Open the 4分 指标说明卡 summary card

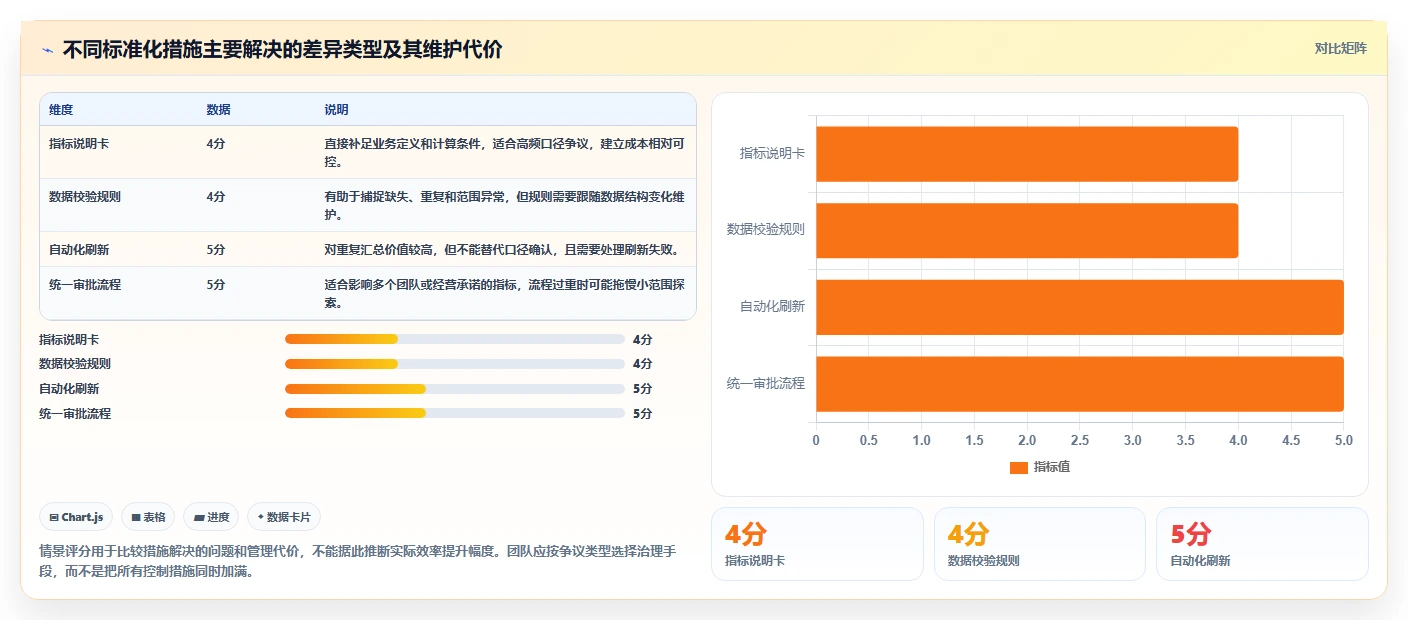pos(817,544)
